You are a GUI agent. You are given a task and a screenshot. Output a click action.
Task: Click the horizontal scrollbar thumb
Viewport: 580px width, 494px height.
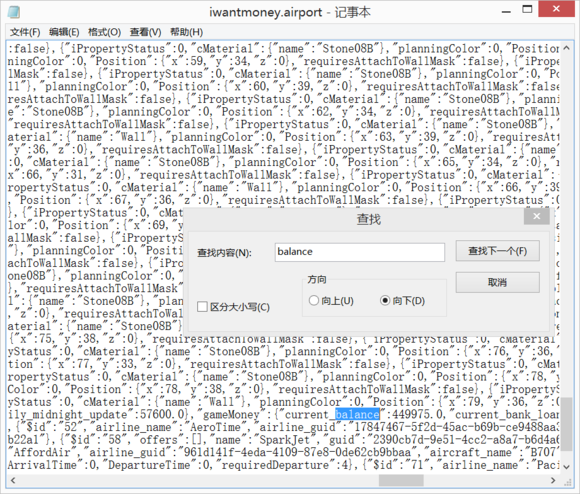click(x=401, y=480)
